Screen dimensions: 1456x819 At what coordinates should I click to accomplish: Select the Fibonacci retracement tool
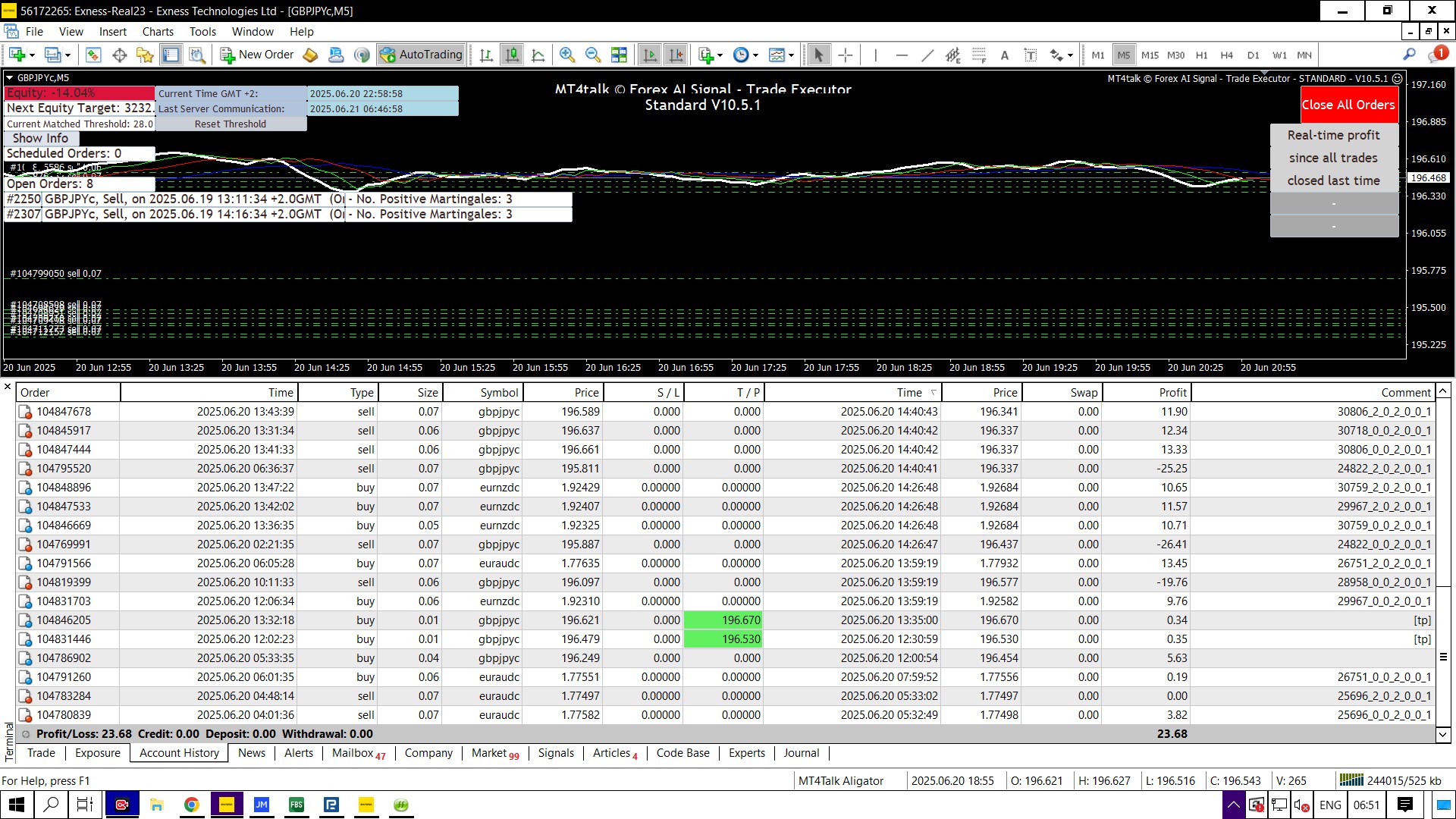978,55
